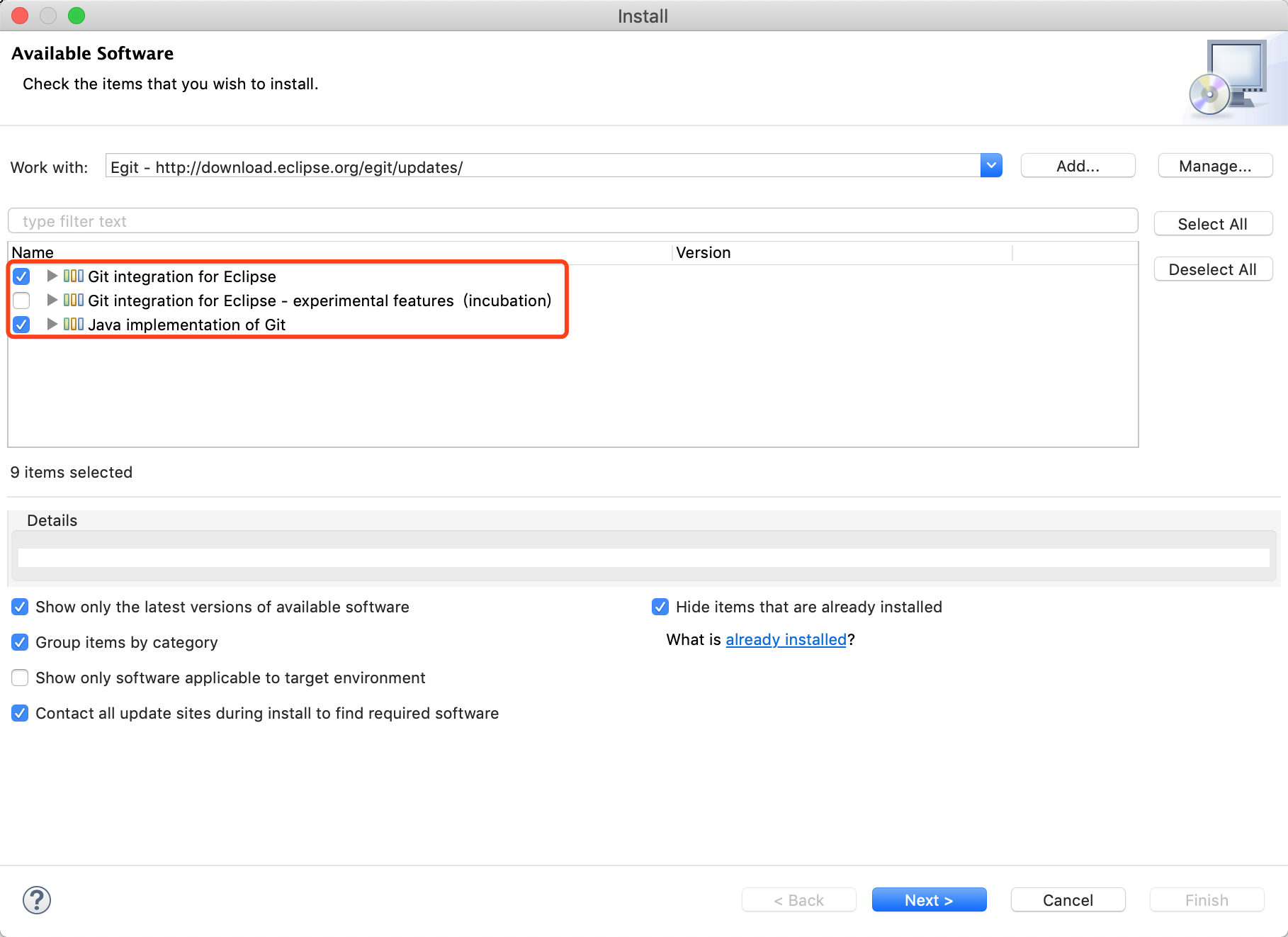The image size is (1288, 937).
Task: Click the Select All button
Action: 1213,224
